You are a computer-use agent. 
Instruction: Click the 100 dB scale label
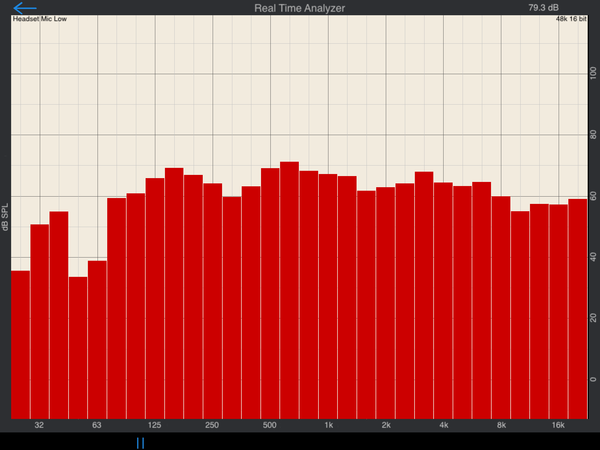click(593, 73)
